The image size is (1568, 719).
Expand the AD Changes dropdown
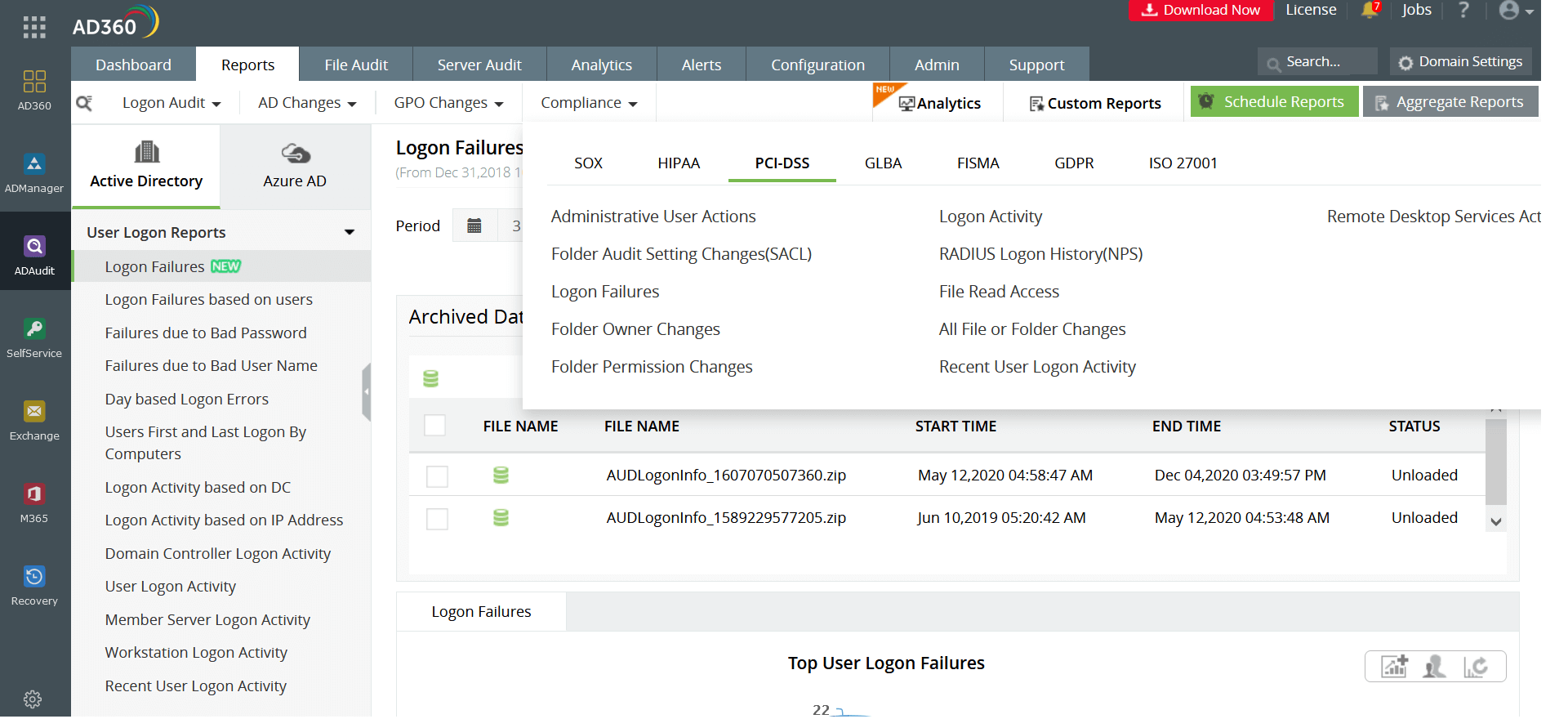coord(307,103)
